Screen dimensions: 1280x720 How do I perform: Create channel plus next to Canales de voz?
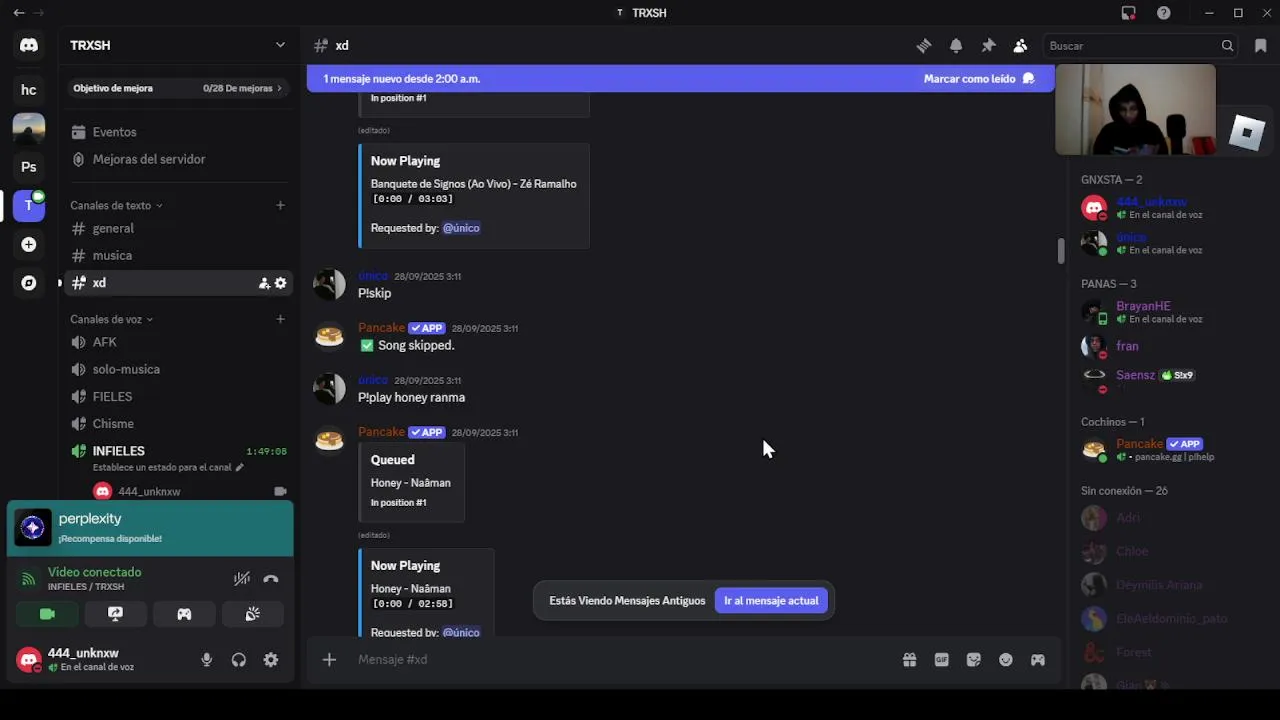pyautogui.click(x=280, y=319)
